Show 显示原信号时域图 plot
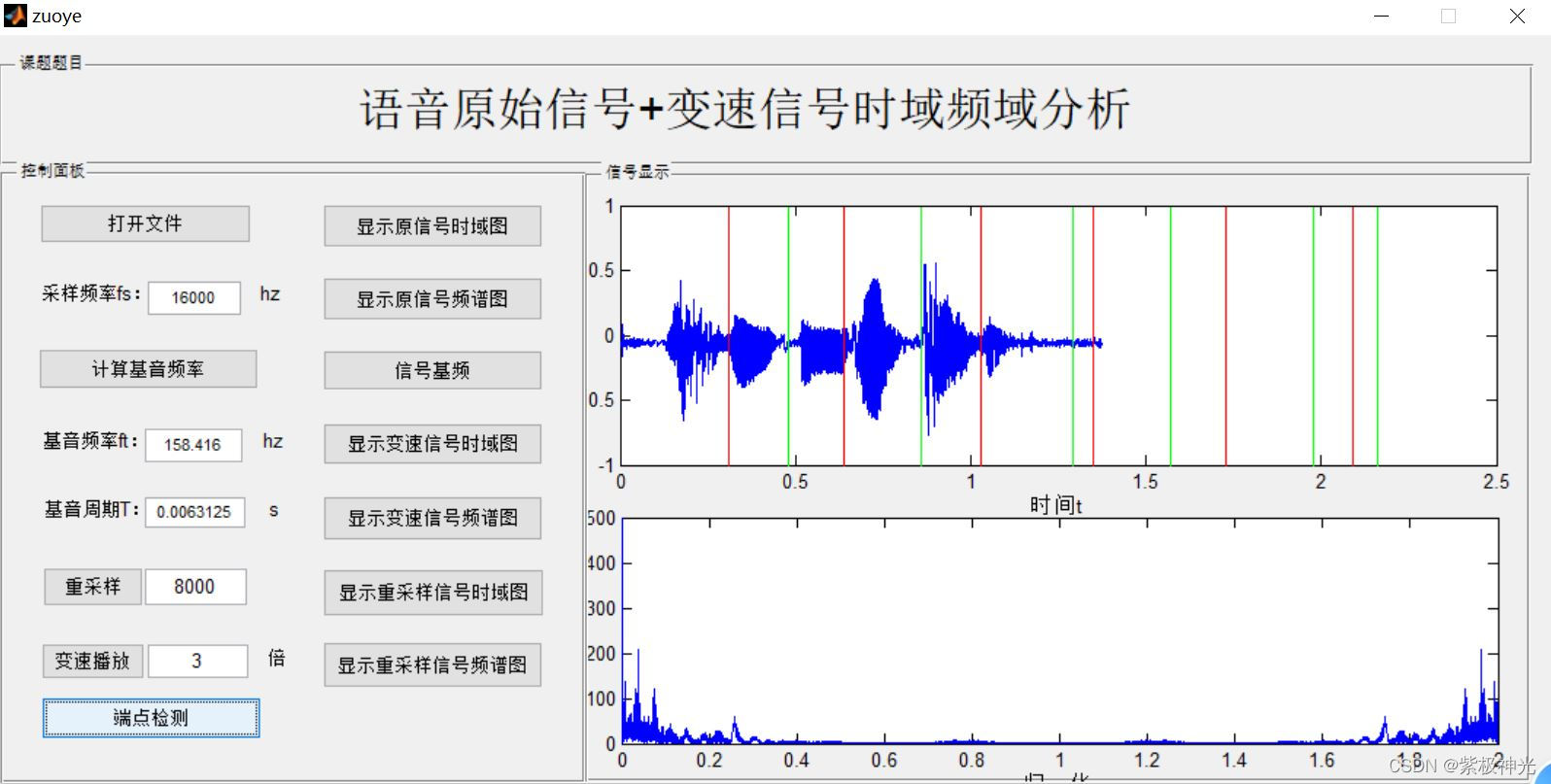This screenshot has width=1551, height=784. click(x=432, y=226)
